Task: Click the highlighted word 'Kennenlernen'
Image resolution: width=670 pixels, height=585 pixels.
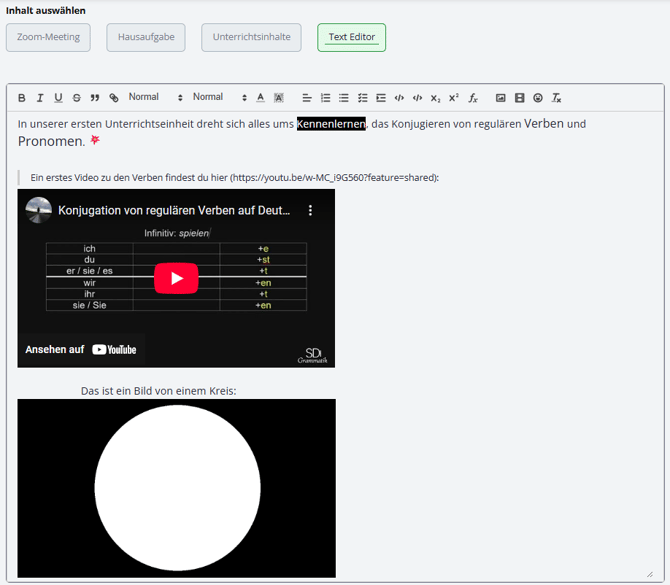Action: point(331,124)
